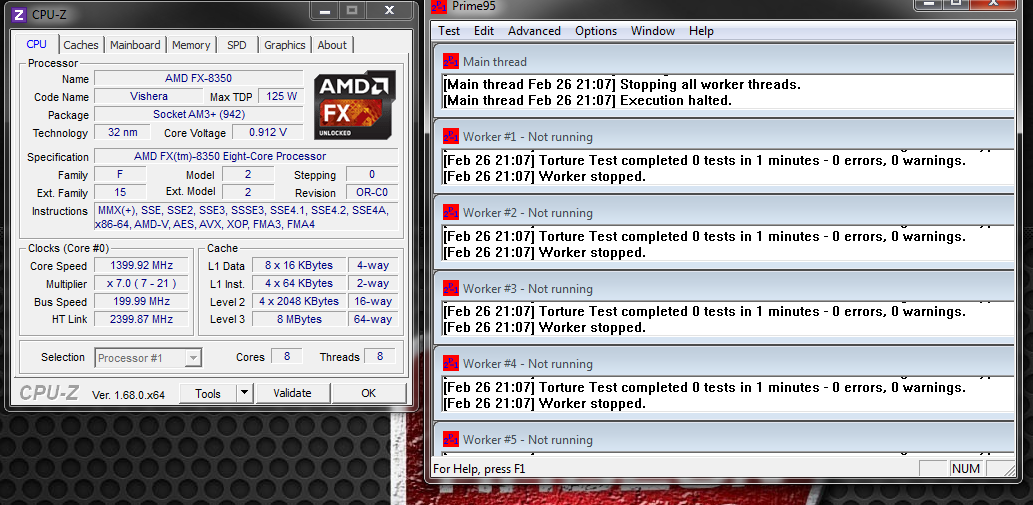Click the 0.912 V core voltage value
This screenshot has height=505, width=1033.
[267, 132]
